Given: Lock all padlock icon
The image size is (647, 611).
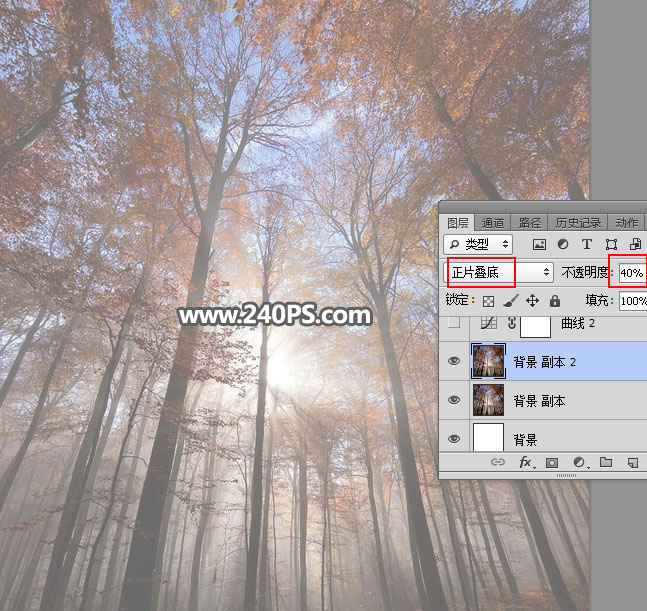Looking at the screenshot, I should 555,301.
